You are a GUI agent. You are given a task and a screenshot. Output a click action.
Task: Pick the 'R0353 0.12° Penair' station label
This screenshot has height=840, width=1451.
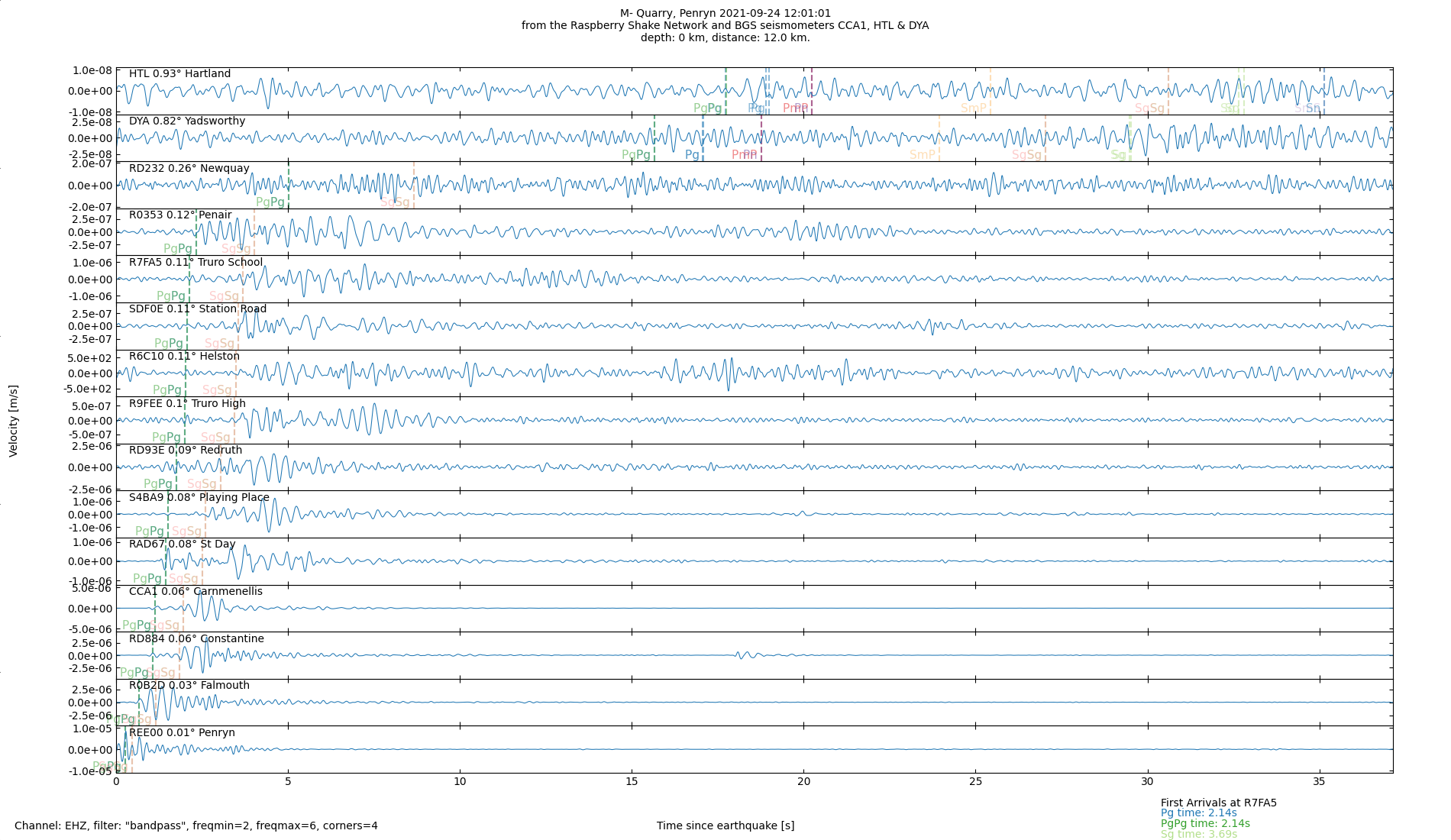click(180, 215)
